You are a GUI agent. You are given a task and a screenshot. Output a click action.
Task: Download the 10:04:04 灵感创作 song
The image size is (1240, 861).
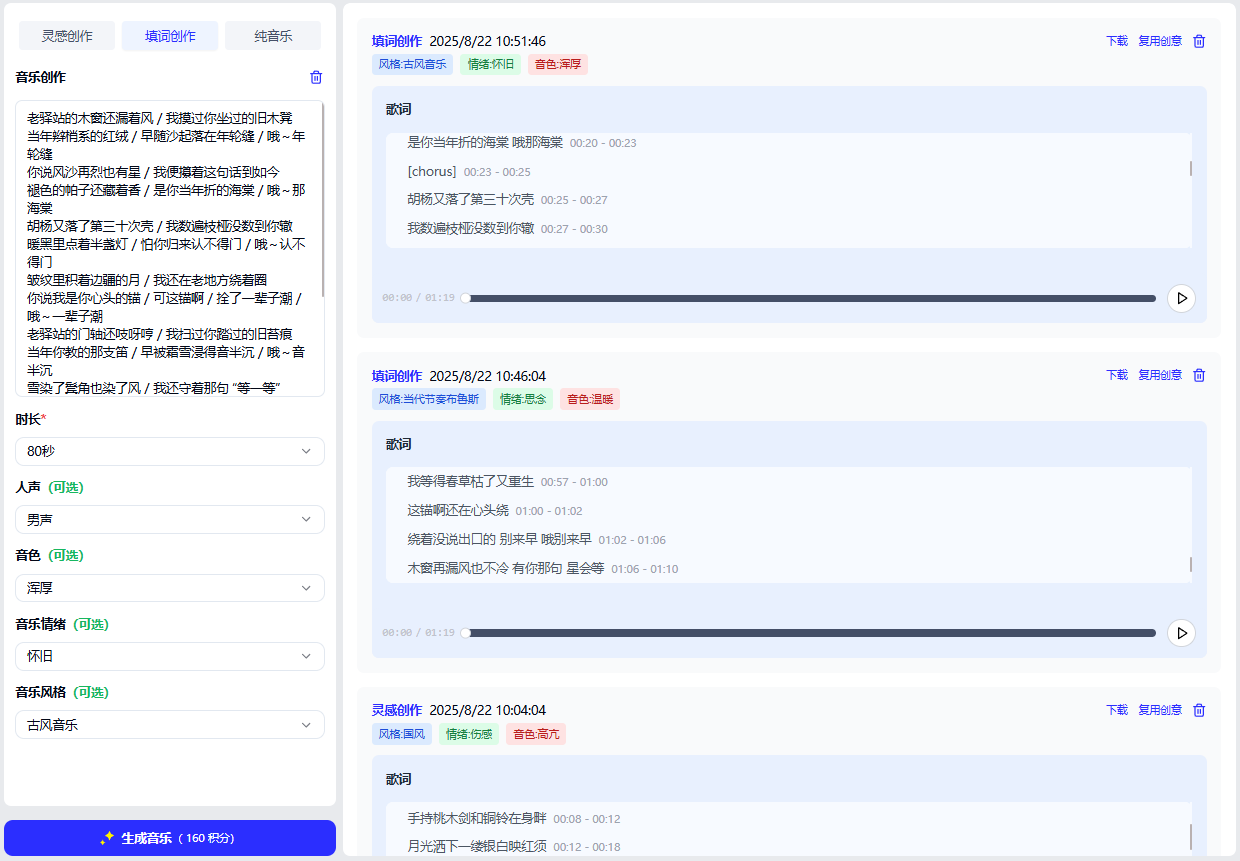point(1117,710)
